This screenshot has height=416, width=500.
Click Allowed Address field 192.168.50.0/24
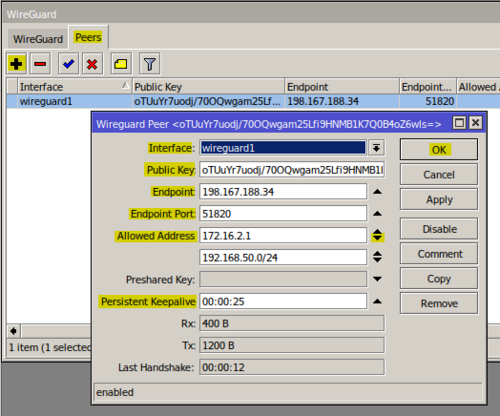pos(283,257)
